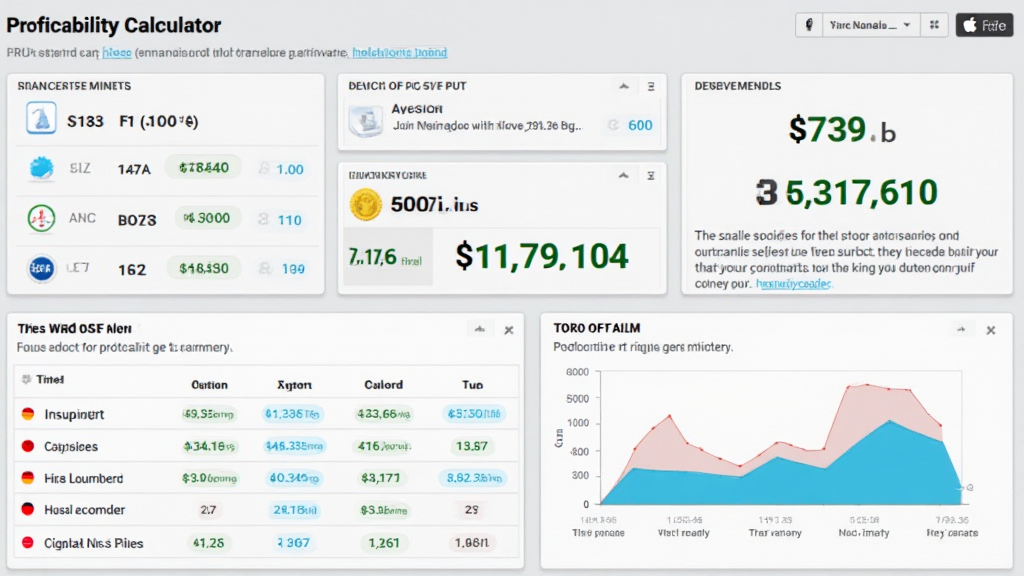The height and width of the screenshot is (576, 1024).
Task: Collapse the top center panel with up arrow
Action: (623, 86)
